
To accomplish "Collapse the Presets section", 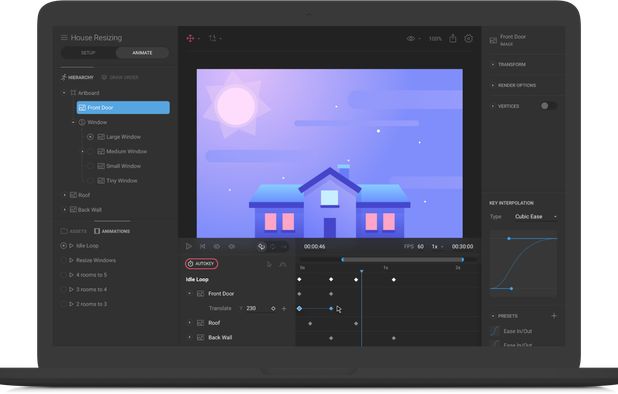I will point(493,316).
